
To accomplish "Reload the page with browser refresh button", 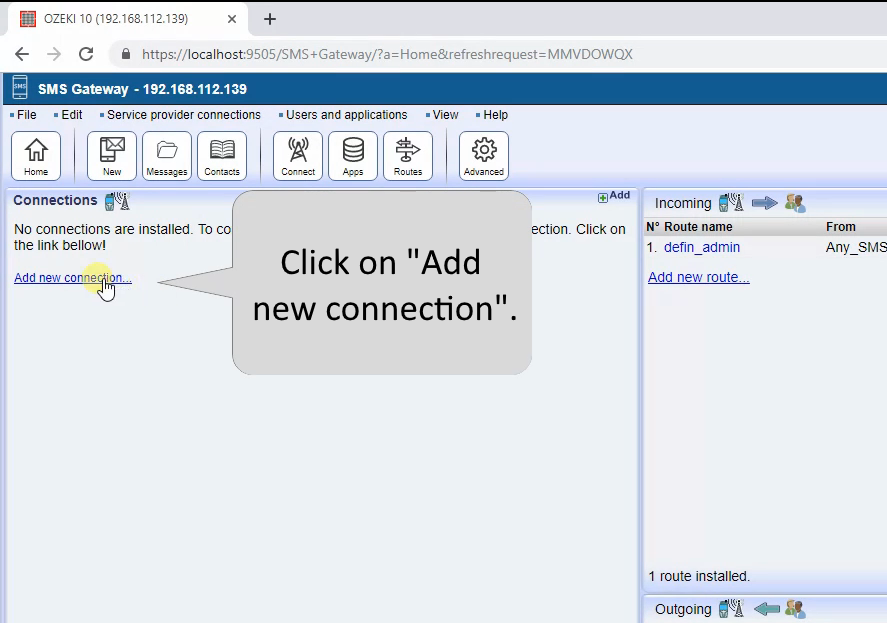I will 86,54.
